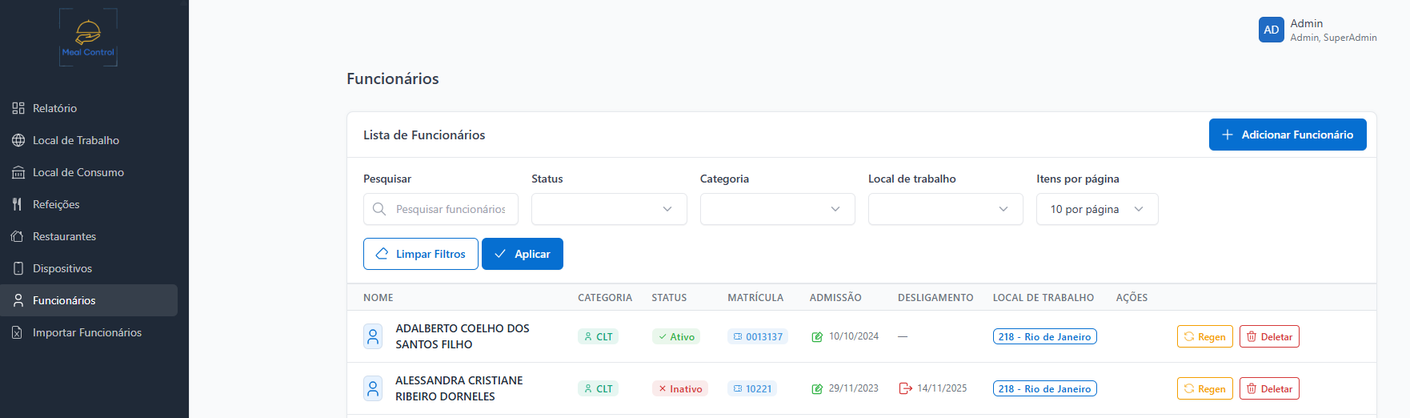Click the Relatório dashboard icon in sidebar
The height and width of the screenshot is (418, 1410).
click(x=17, y=108)
